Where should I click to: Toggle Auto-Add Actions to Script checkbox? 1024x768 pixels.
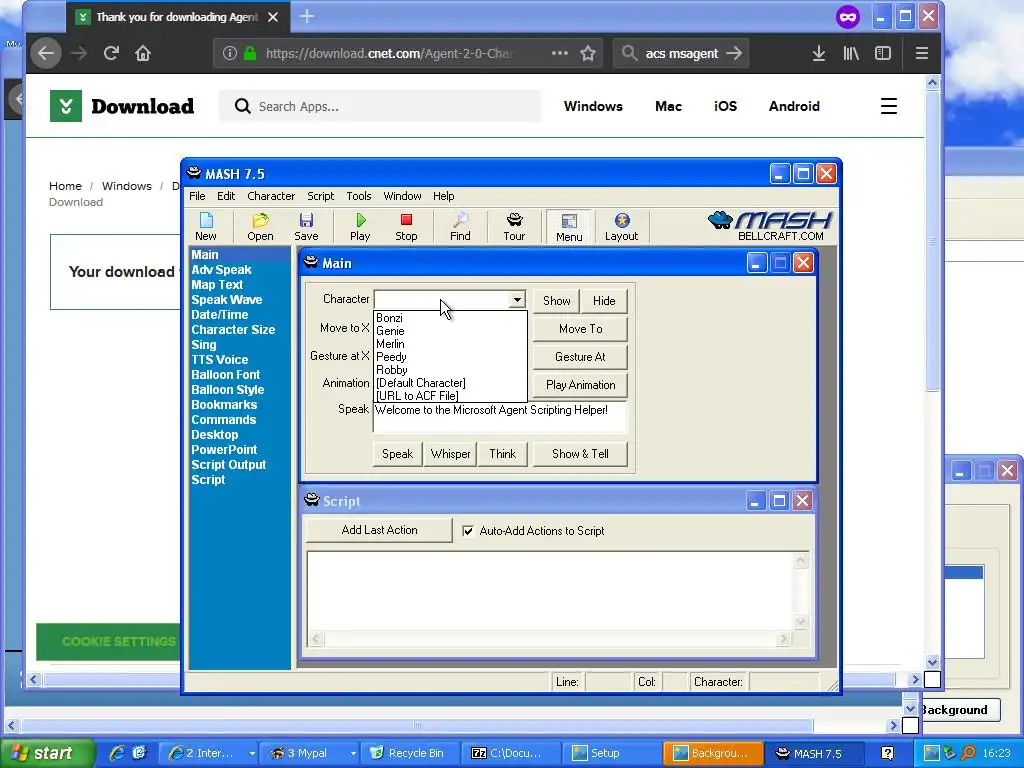[468, 531]
